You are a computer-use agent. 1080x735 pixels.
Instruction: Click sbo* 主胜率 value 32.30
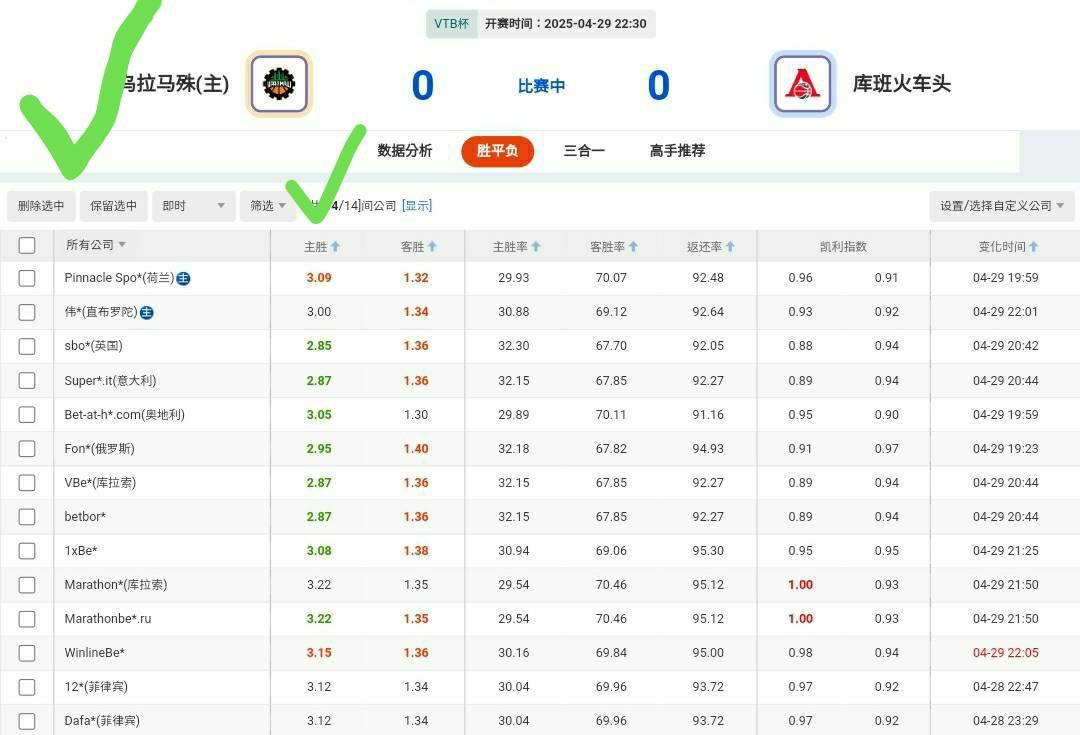[514, 346]
